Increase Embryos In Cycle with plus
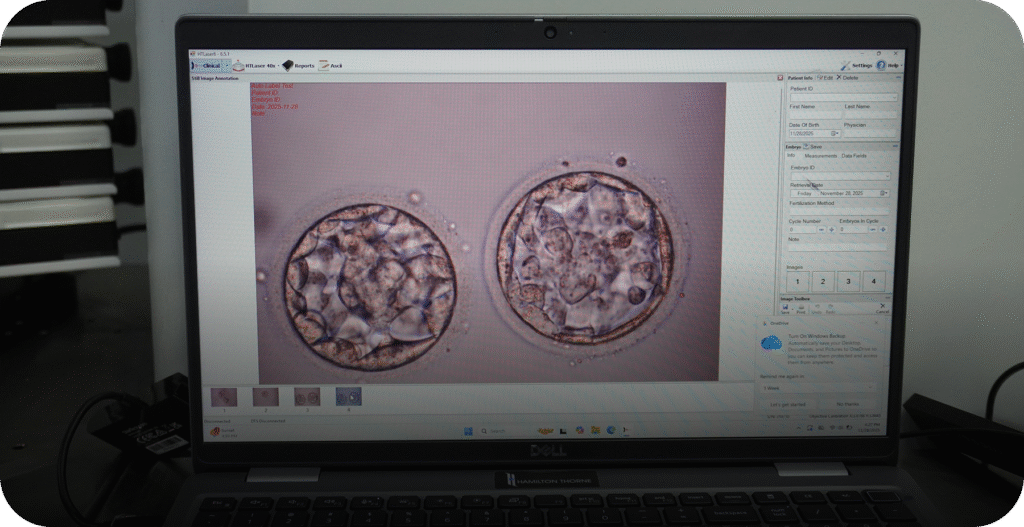Image resolution: width=1024 pixels, height=527 pixels. [x=883, y=230]
